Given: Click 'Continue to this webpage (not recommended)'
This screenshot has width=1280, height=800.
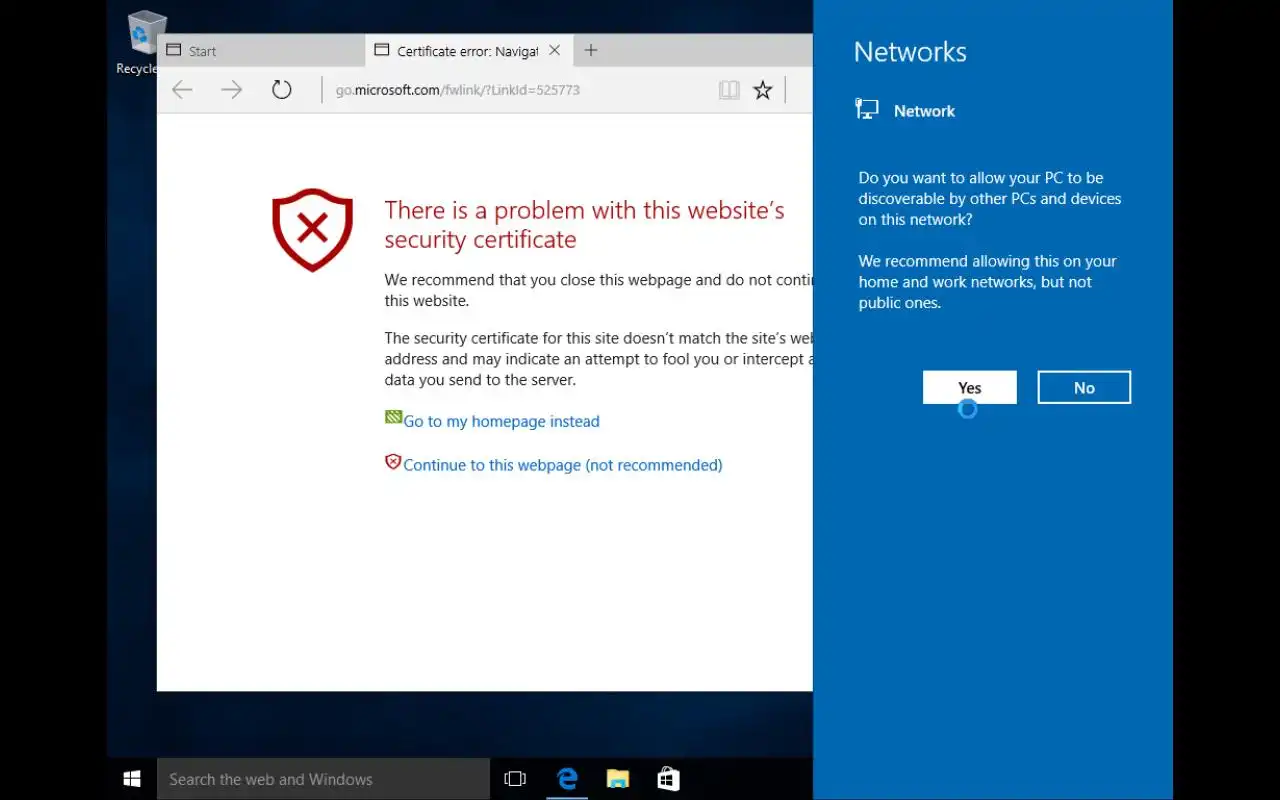Looking at the screenshot, I should [x=562, y=465].
